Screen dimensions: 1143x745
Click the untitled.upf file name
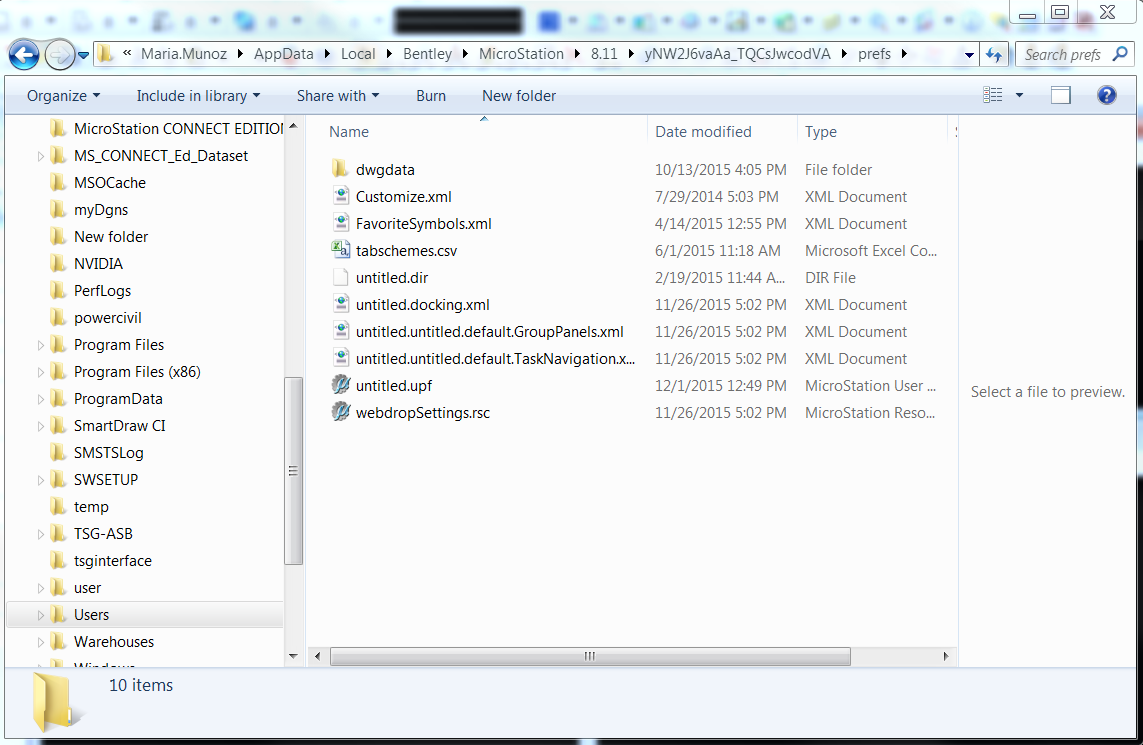point(394,386)
